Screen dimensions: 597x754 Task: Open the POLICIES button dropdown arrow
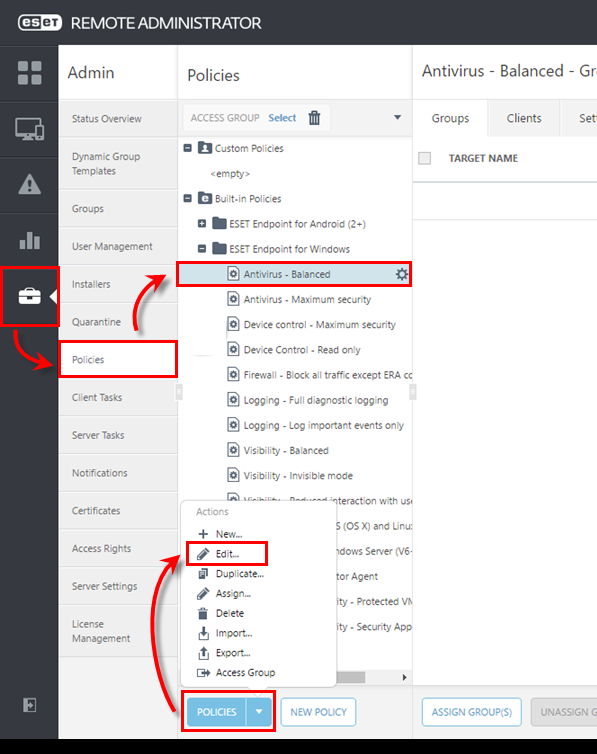pyautogui.click(x=259, y=712)
